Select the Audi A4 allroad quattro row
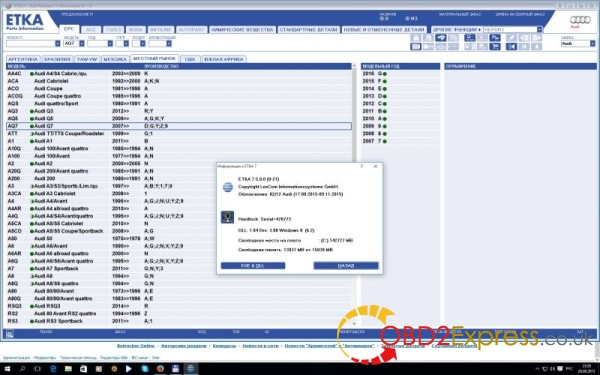The image size is (600, 375). click(x=179, y=209)
